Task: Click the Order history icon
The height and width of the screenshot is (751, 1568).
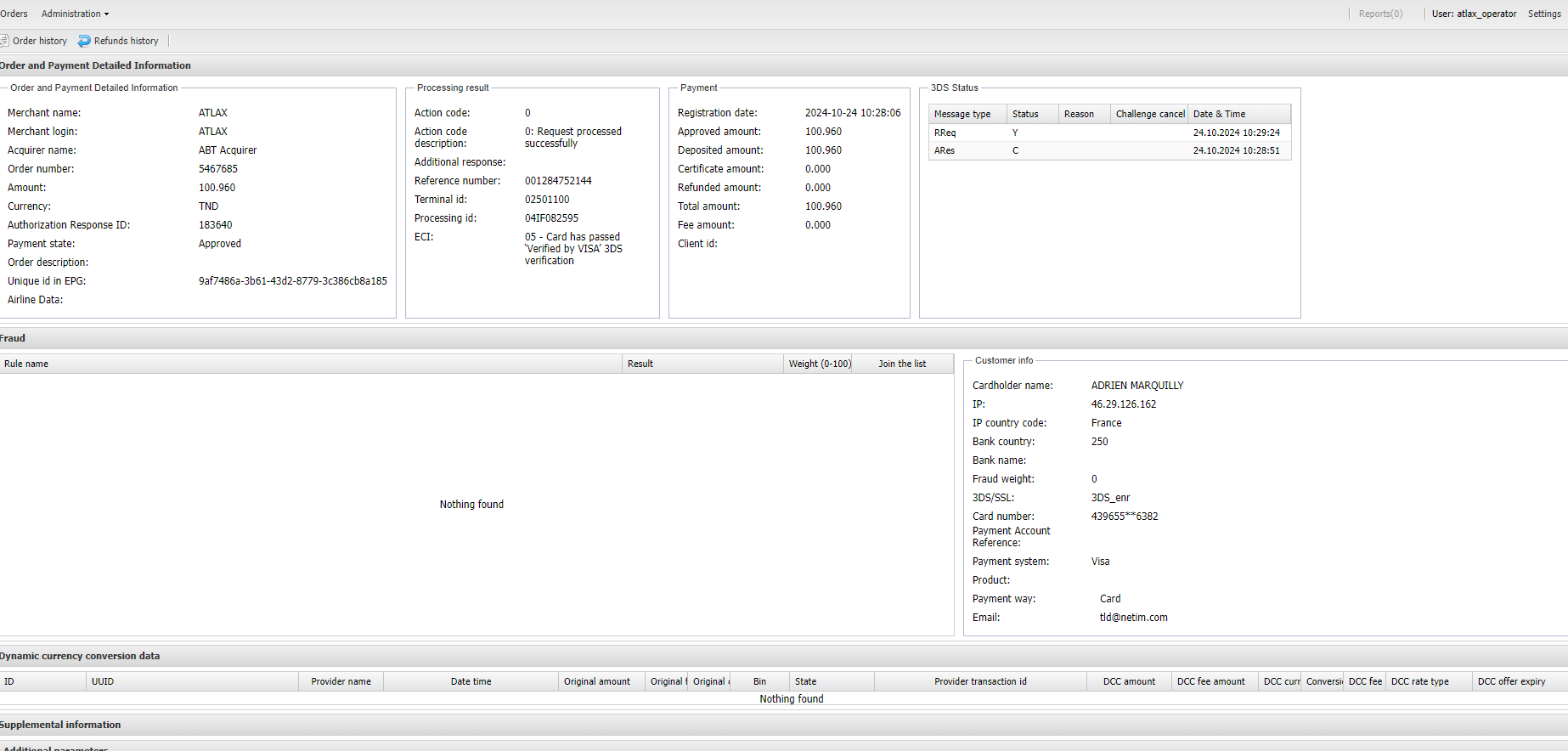Action: 4,41
